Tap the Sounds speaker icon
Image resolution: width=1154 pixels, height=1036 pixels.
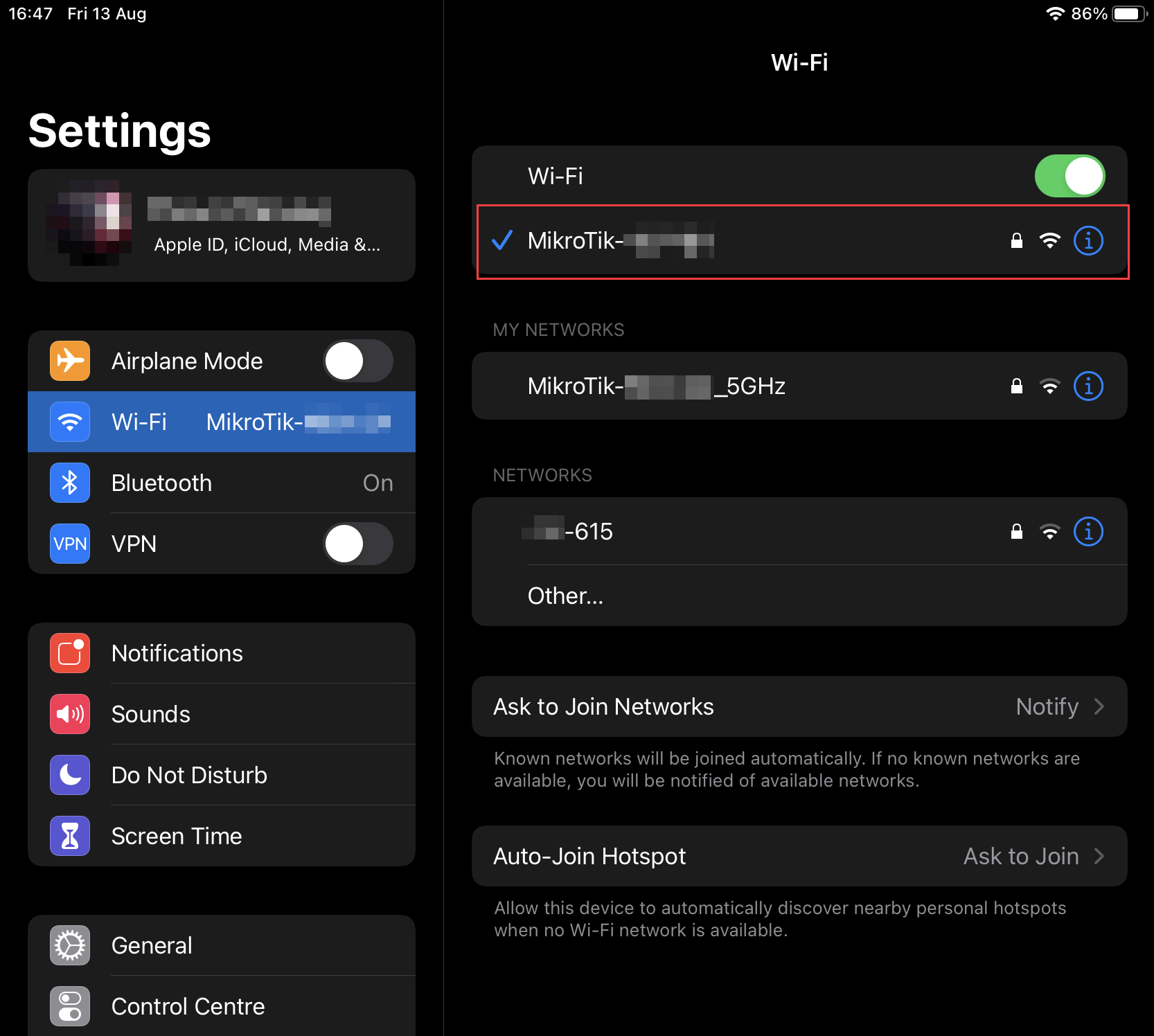[x=70, y=714]
